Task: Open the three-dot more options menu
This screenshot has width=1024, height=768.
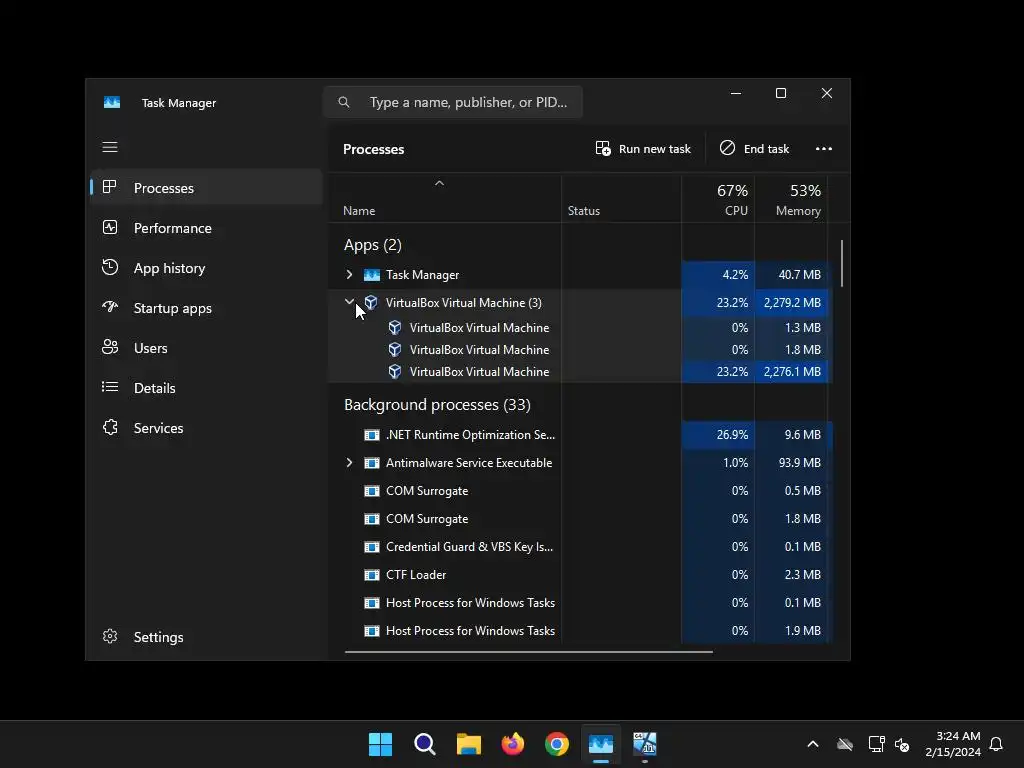Action: tap(824, 149)
